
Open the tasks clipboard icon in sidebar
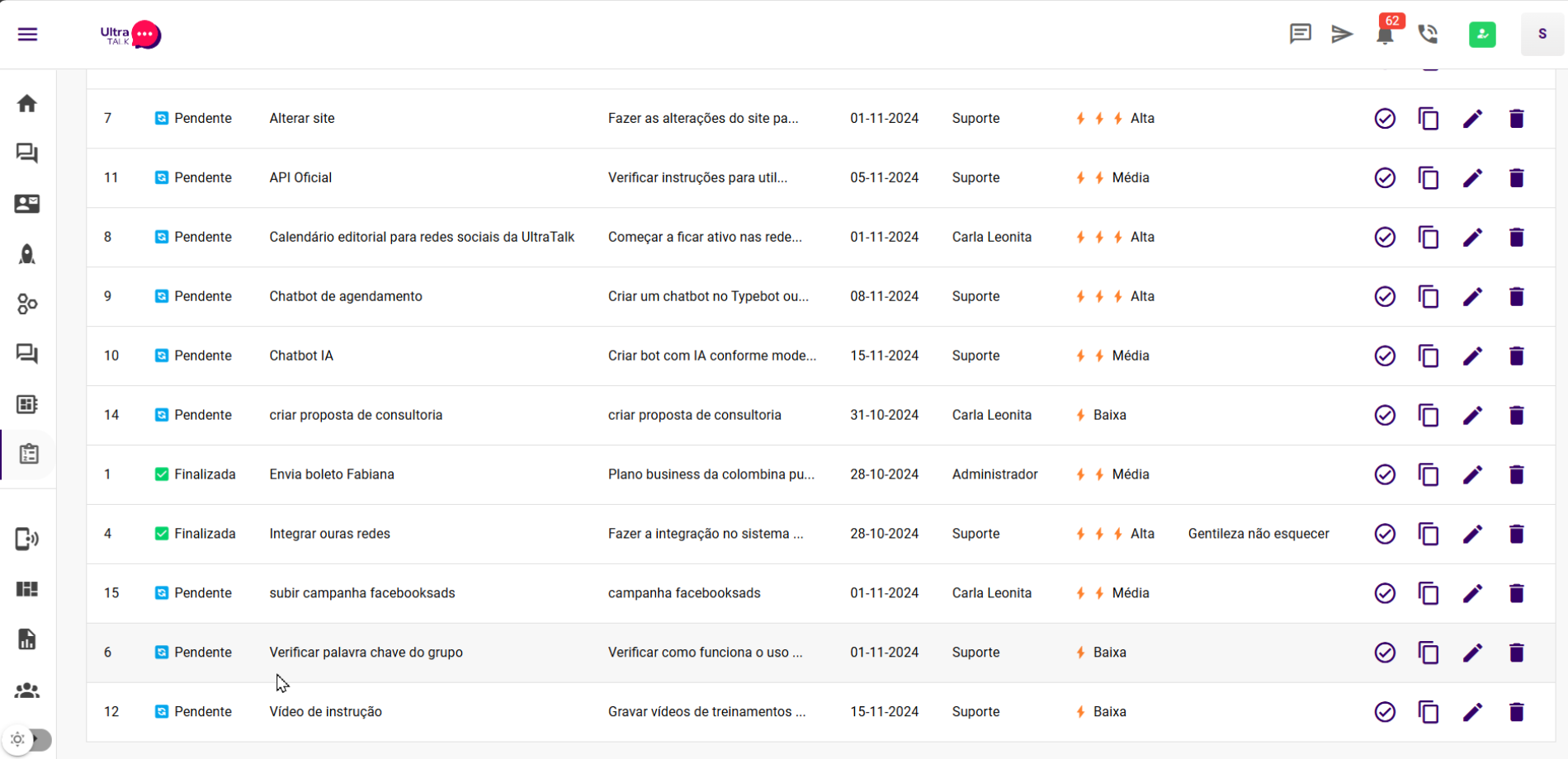(29, 454)
